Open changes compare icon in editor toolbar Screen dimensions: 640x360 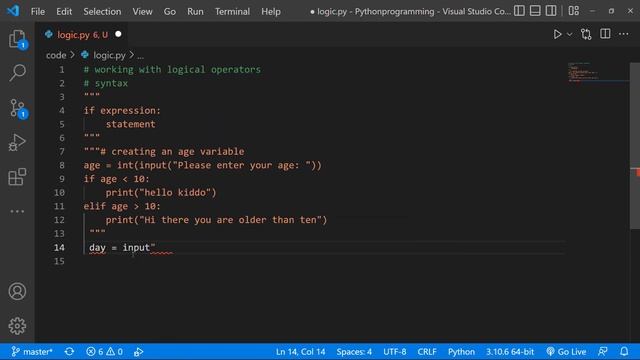[x=586, y=34]
